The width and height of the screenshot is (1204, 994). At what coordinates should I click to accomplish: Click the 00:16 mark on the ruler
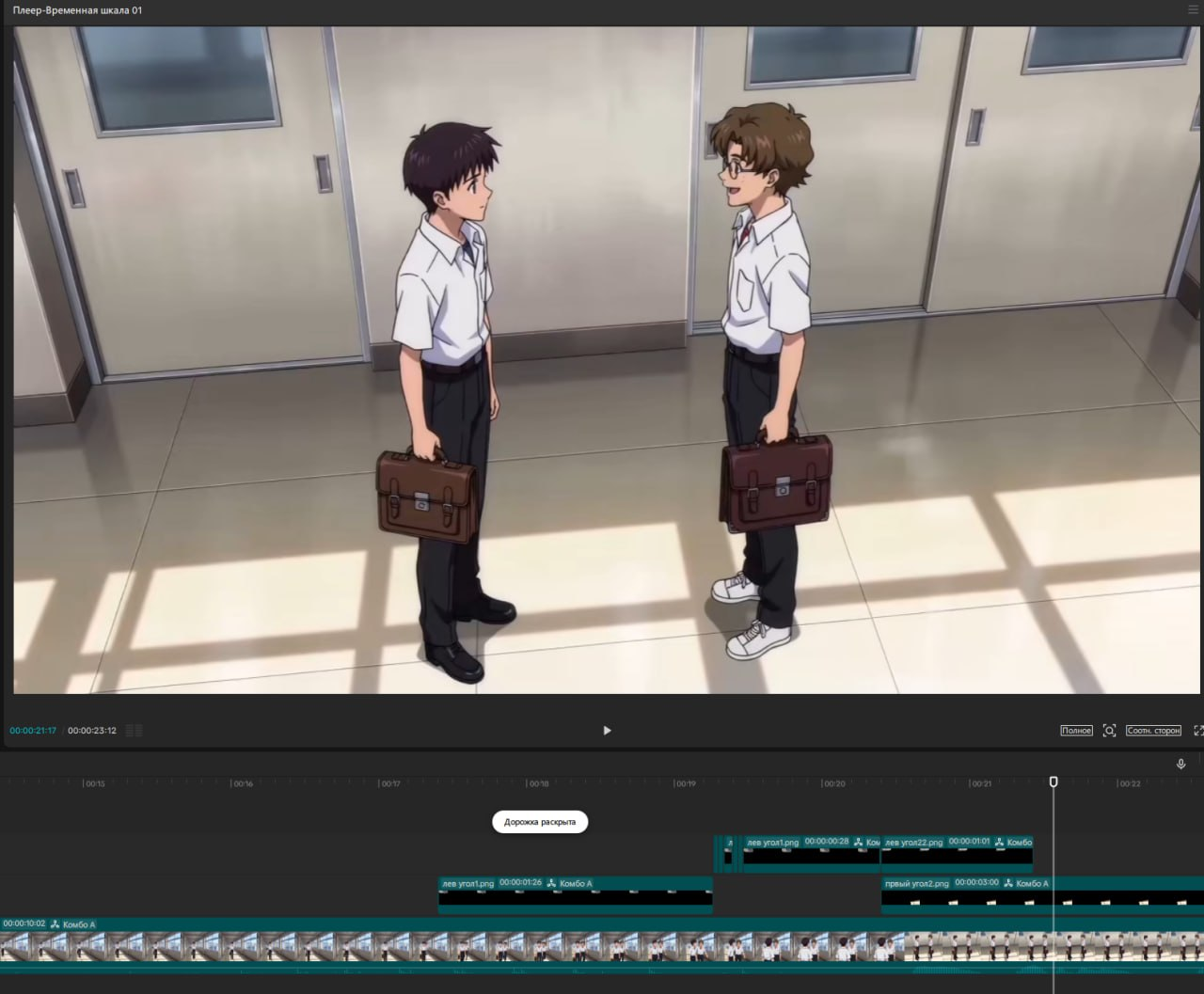click(x=243, y=783)
